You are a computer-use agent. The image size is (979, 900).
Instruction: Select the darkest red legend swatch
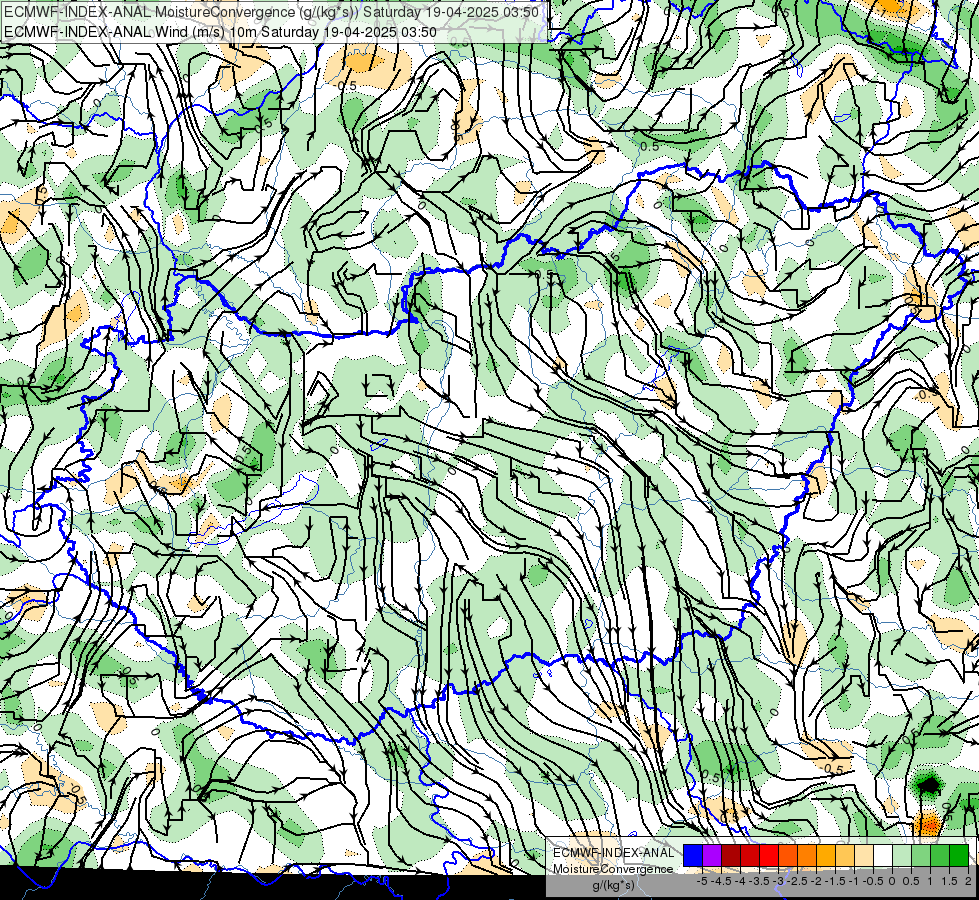point(731,856)
